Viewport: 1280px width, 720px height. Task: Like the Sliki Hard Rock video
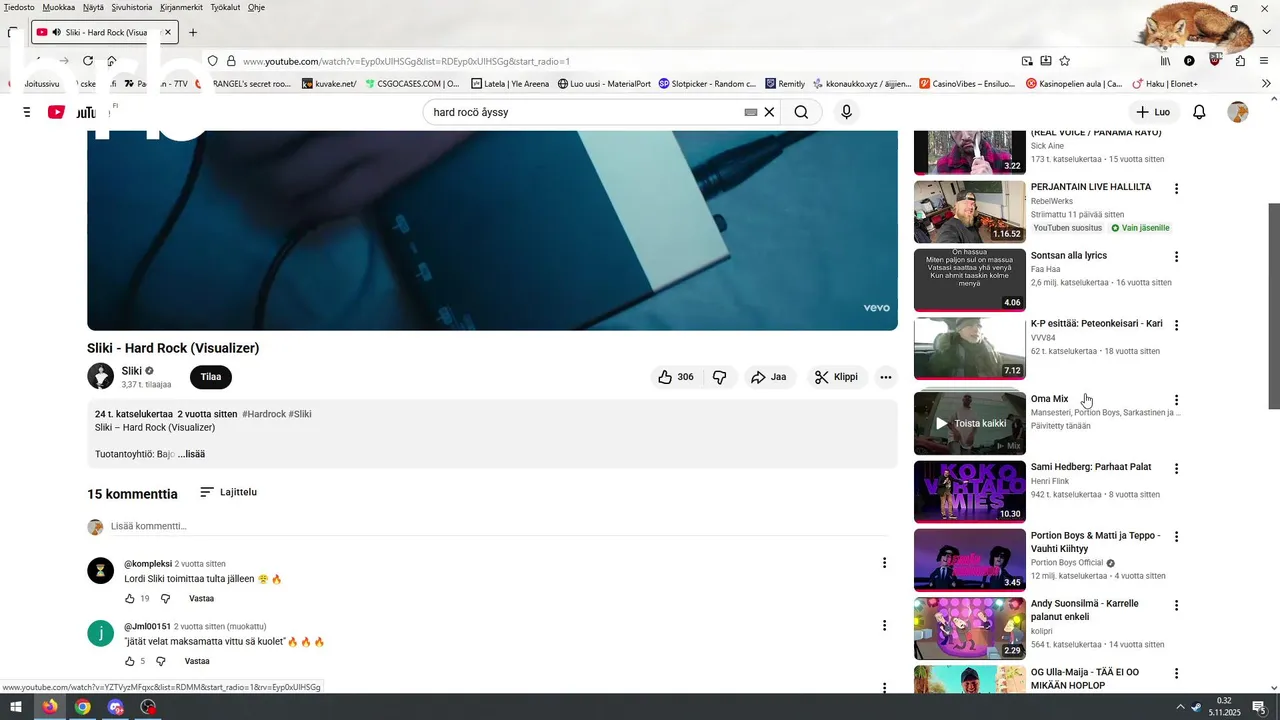pos(676,377)
